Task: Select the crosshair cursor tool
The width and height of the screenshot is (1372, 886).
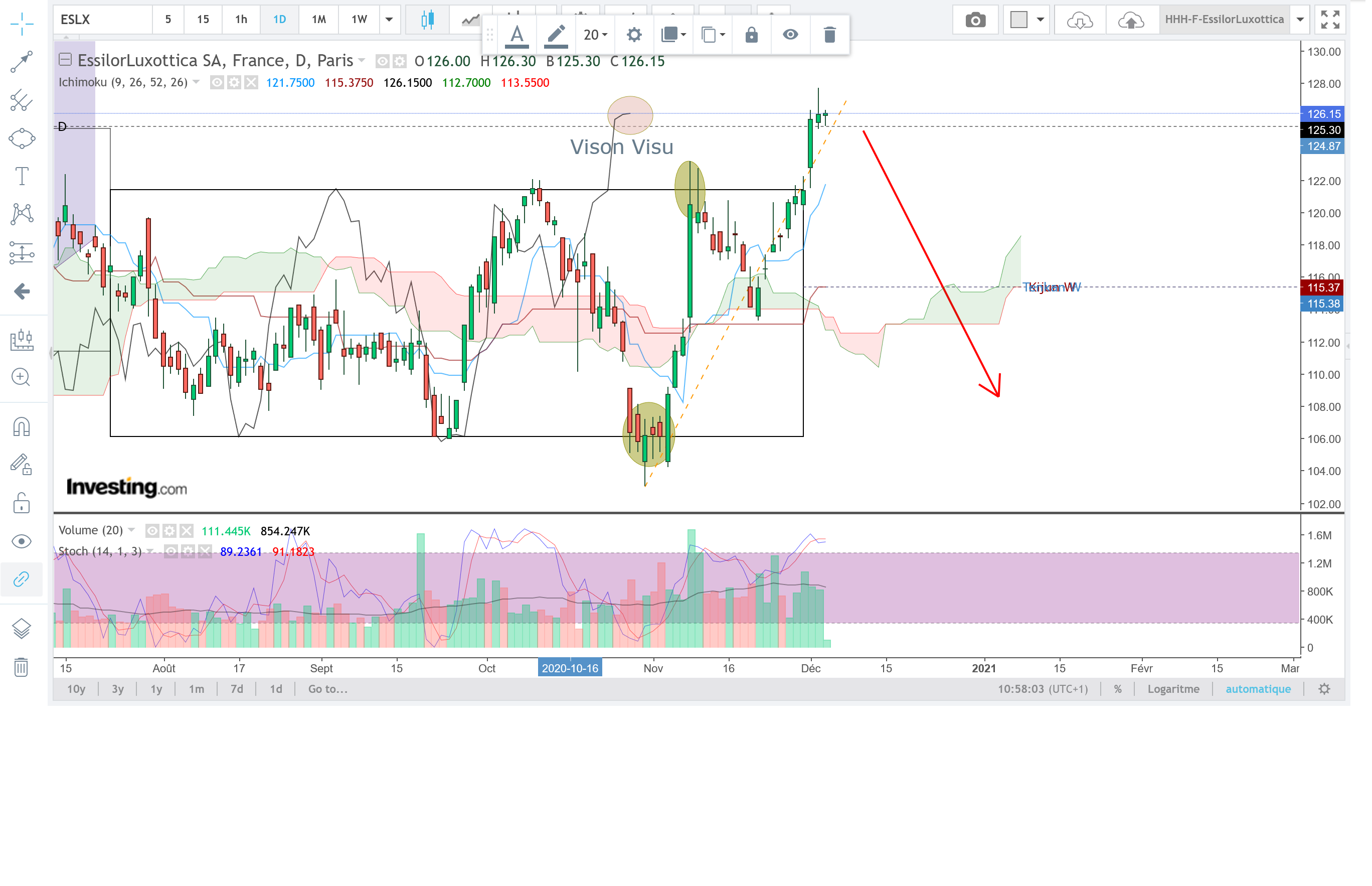Action: (x=22, y=24)
